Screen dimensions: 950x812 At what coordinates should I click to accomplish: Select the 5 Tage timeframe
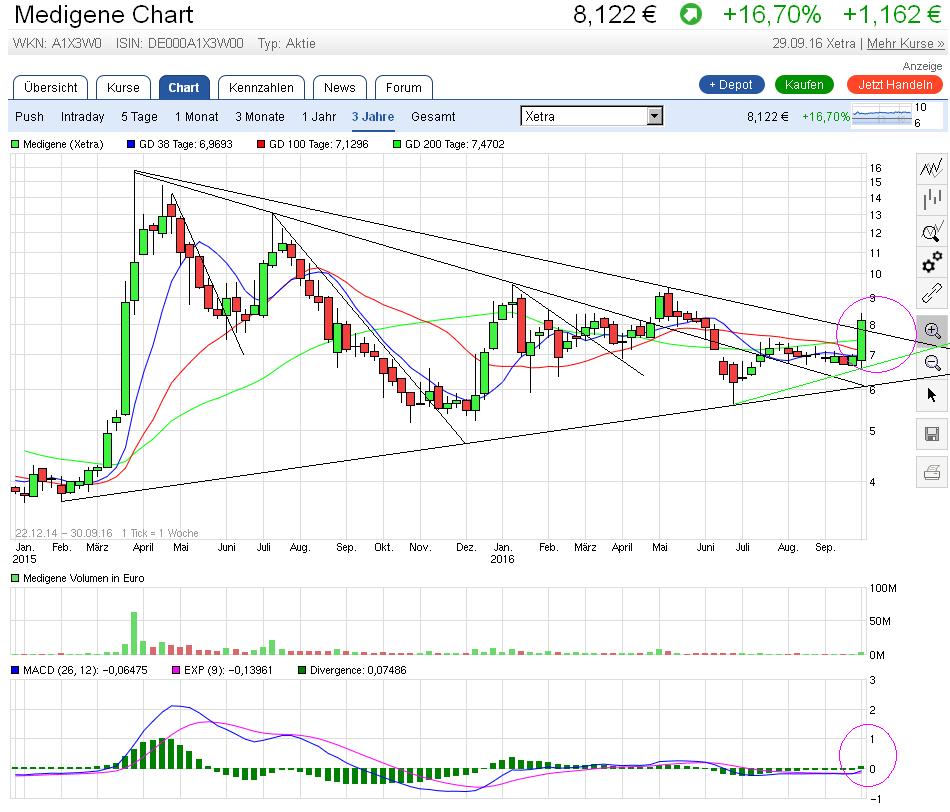[139, 116]
